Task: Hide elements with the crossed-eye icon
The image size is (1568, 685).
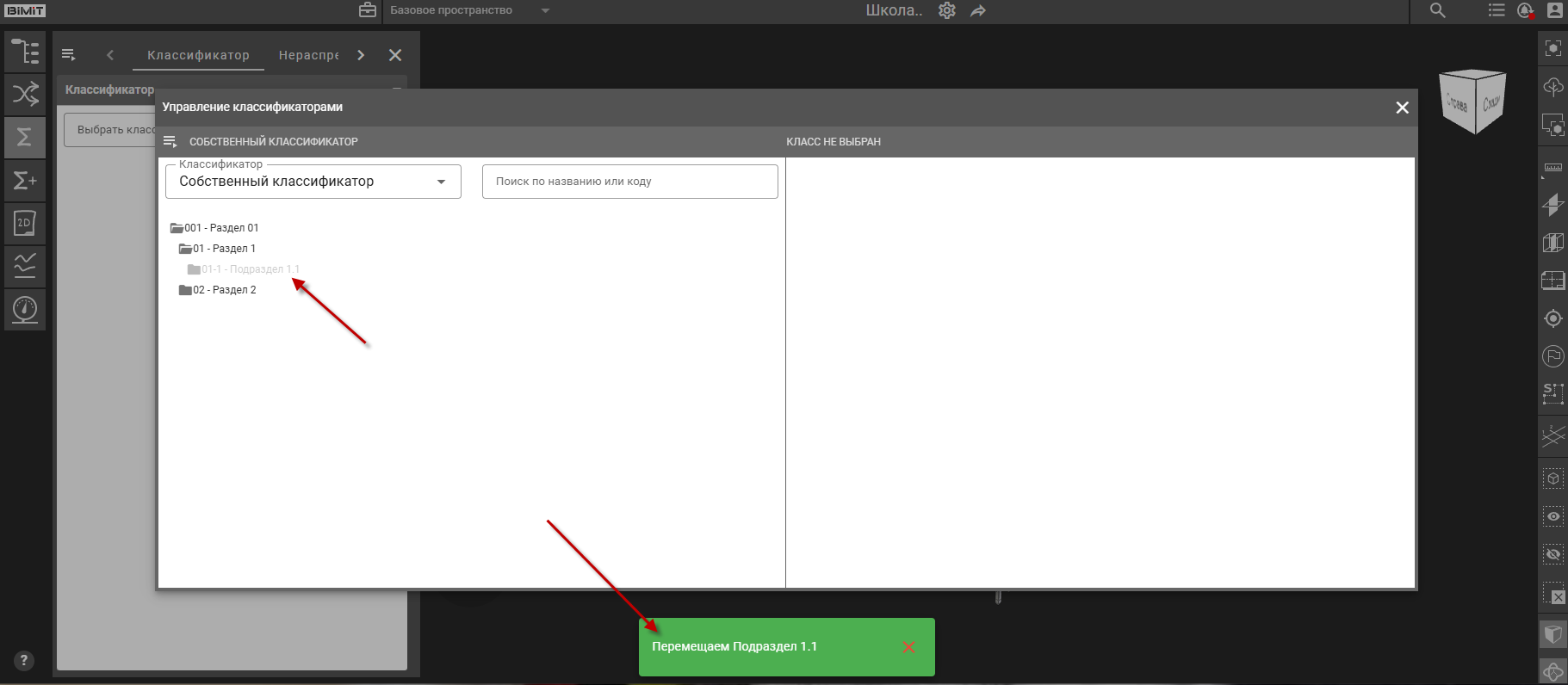Action: (x=1553, y=555)
